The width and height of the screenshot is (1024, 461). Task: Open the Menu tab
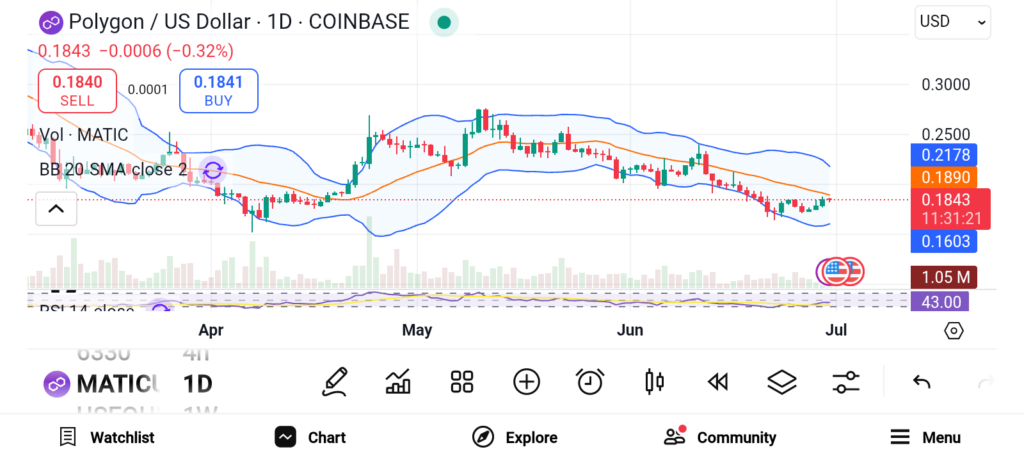click(x=925, y=437)
